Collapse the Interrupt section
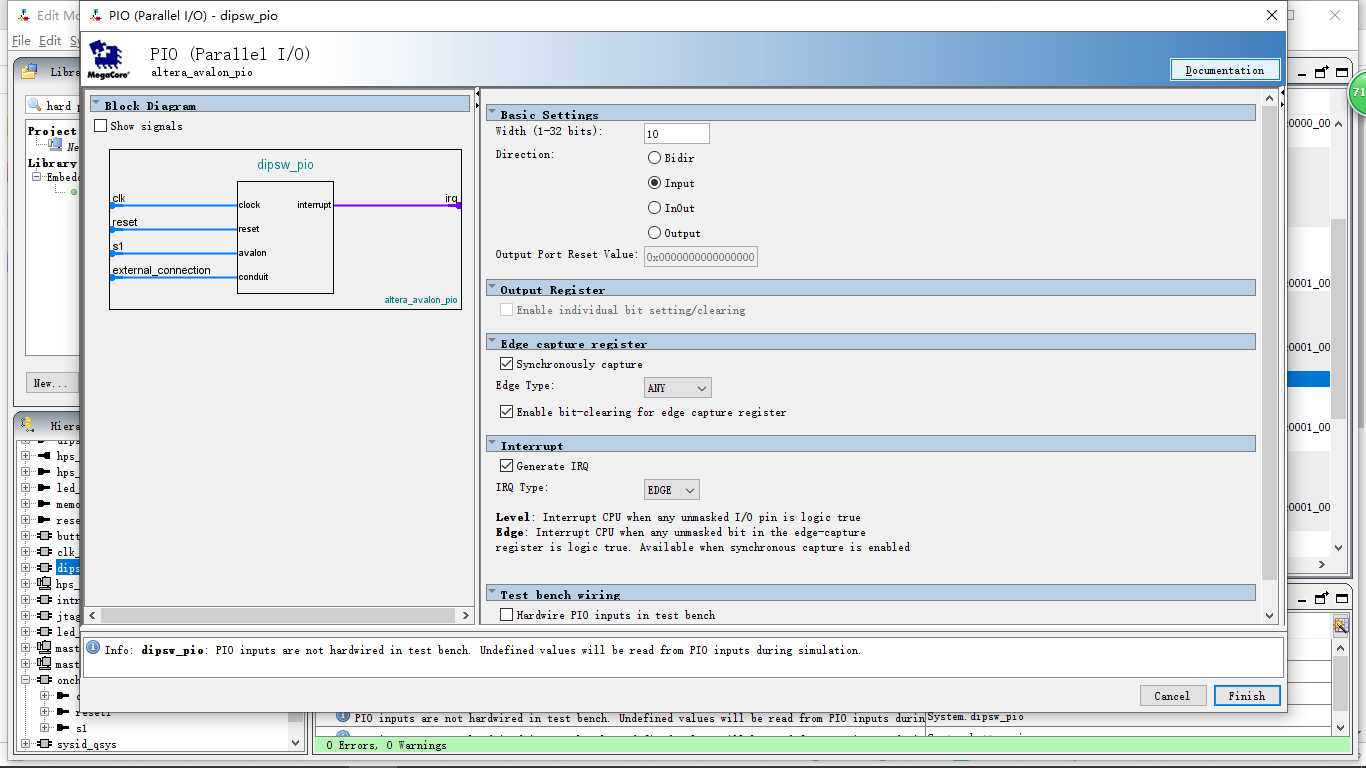 (x=492, y=444)
